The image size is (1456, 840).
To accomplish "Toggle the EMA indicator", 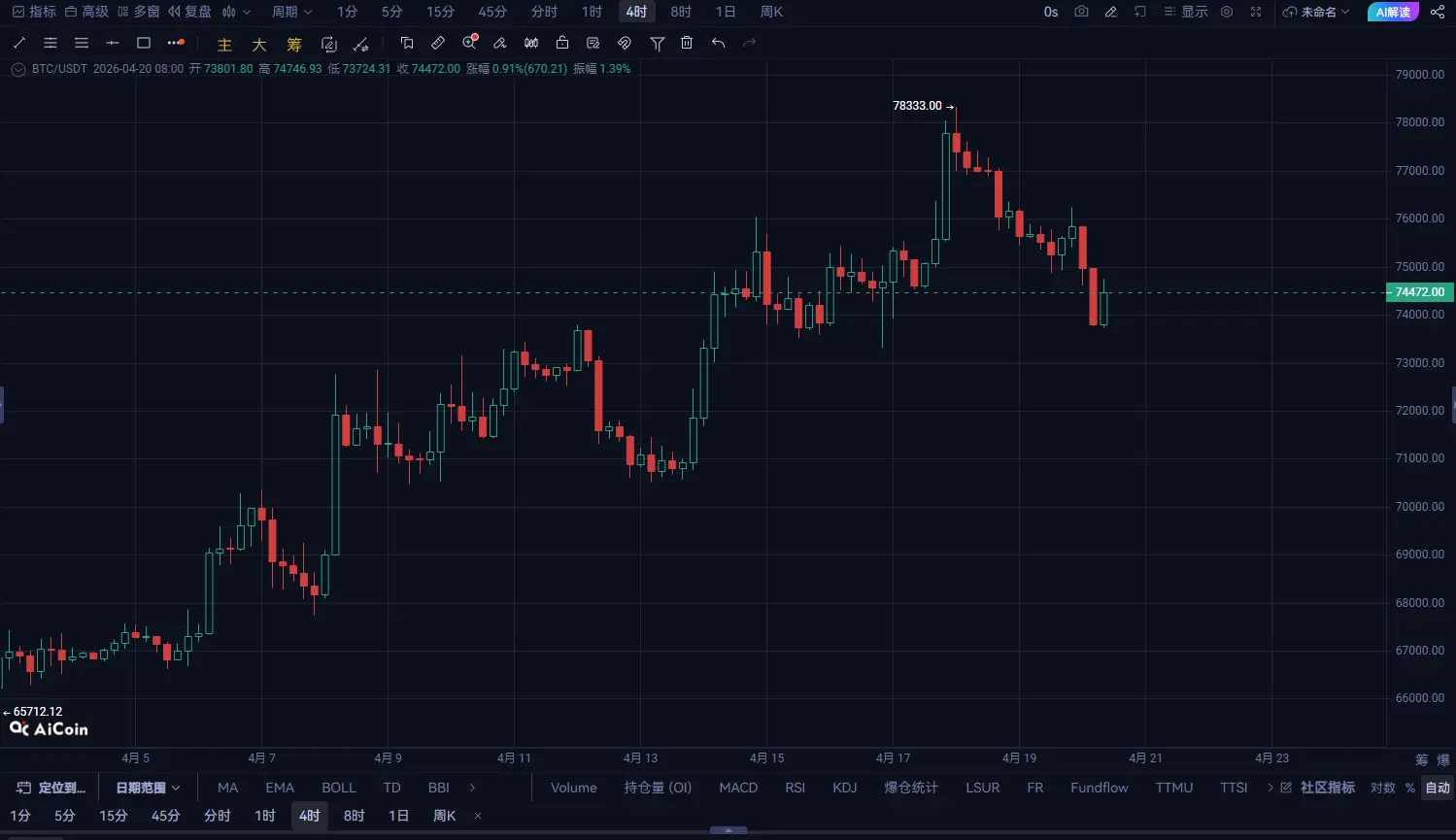I will [x=280, y=788].
